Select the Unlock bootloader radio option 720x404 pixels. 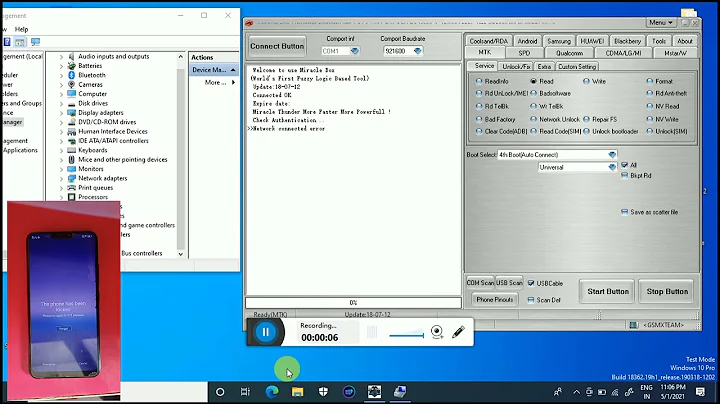point(586,131)
